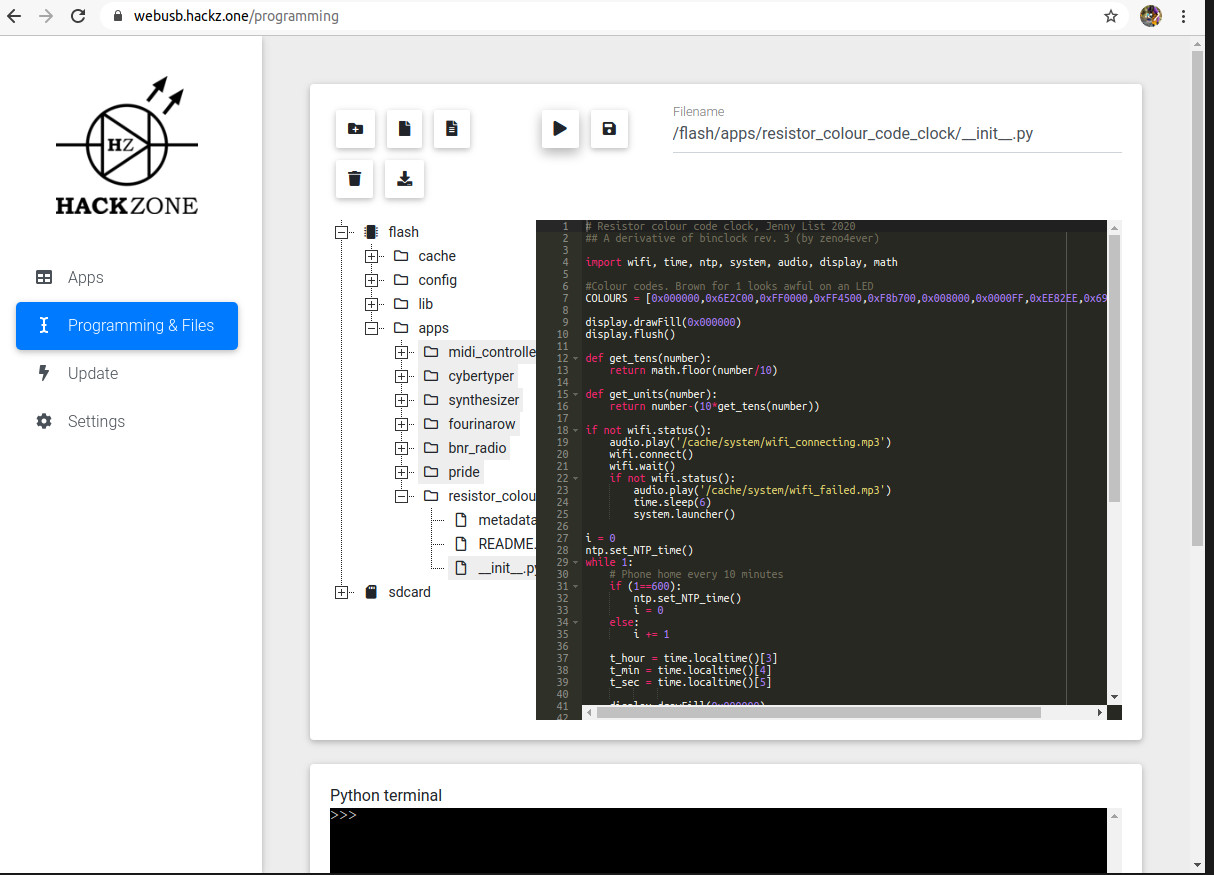Viewport: 1214px width, 875px height.
Task: Click the Filename input field
Action: point(896,133)
